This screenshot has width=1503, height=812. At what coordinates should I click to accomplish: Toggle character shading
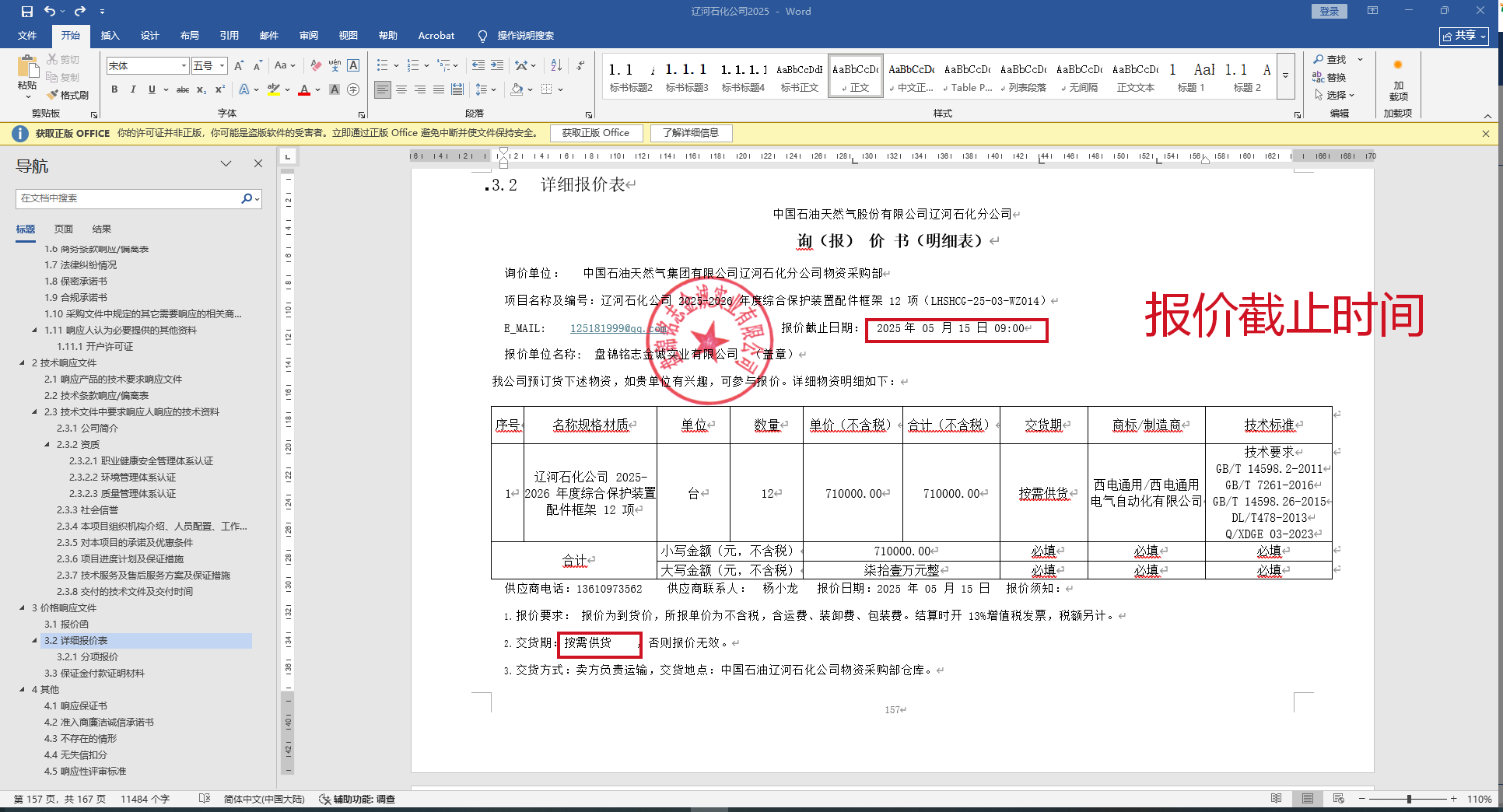pyautogui.click(x=335, y=89)
